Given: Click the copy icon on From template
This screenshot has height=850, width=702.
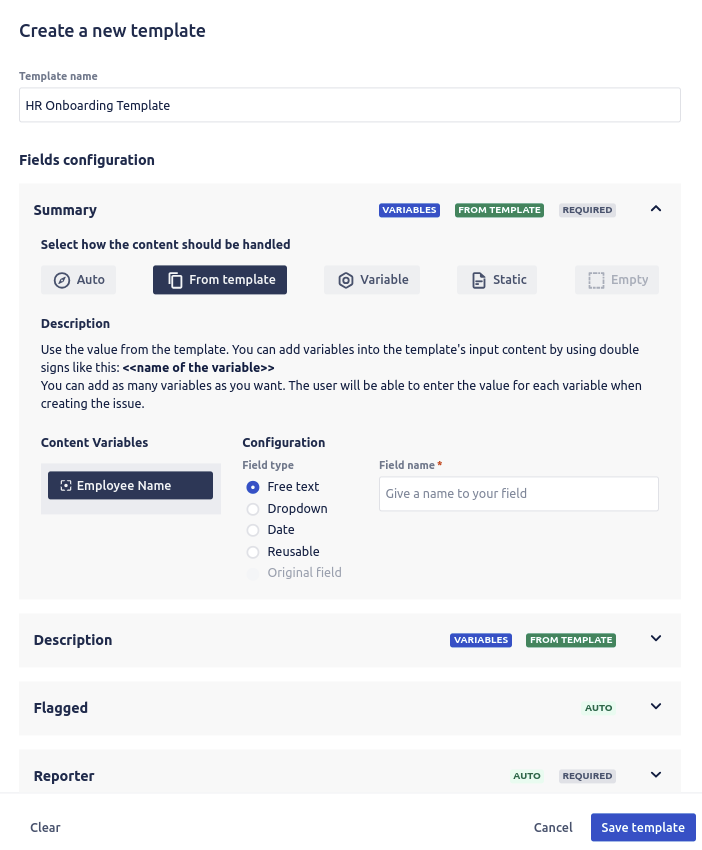Looking at the screenshot, I should (x=175, y=280).
